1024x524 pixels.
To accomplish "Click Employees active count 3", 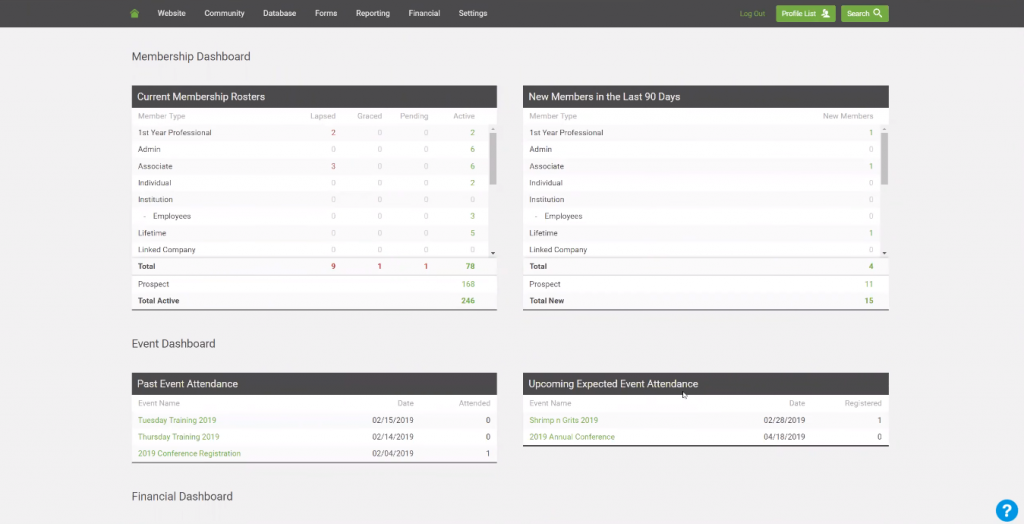I will click(x=472, y=216).
